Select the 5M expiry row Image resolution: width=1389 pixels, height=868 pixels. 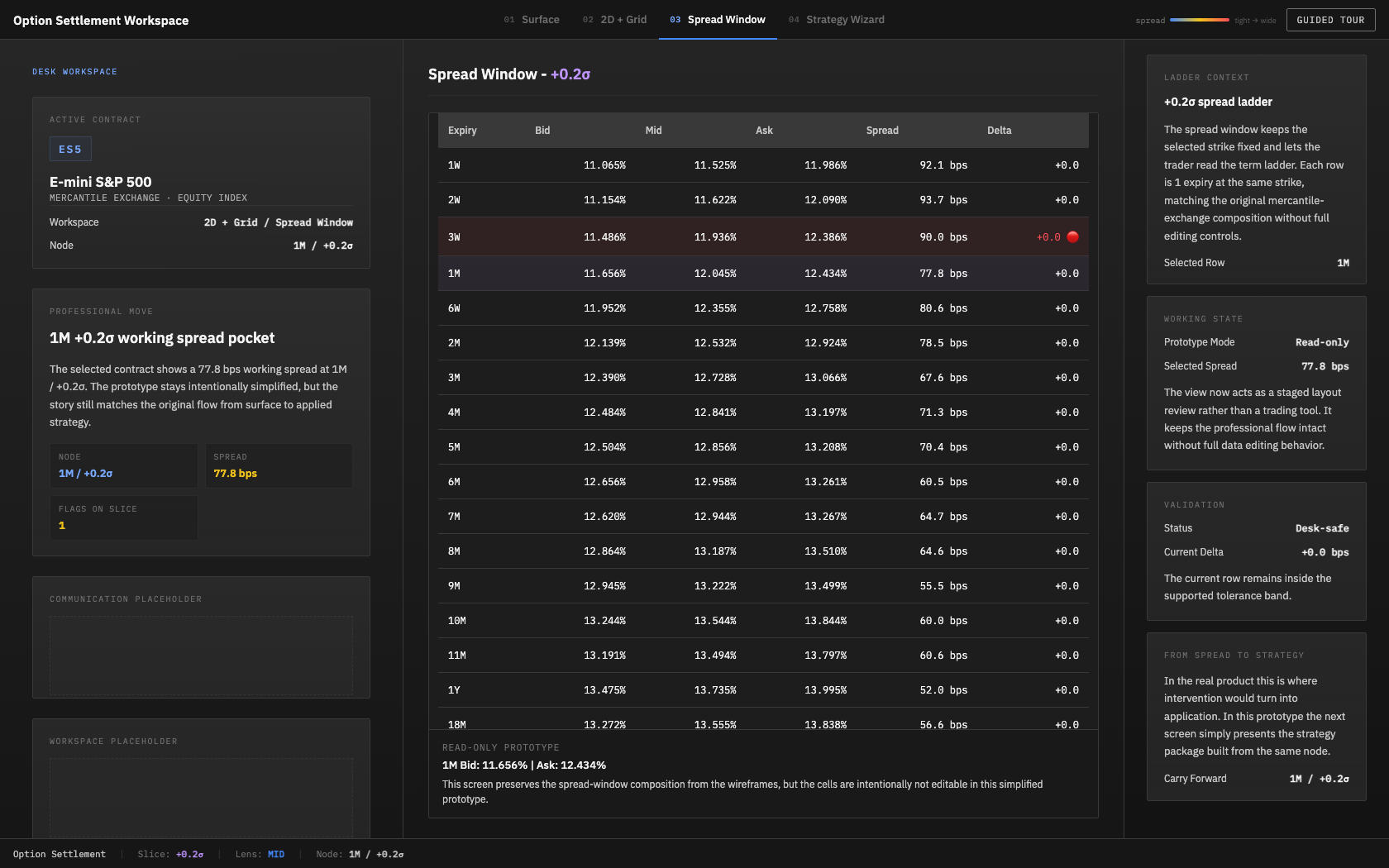point(763,447)
